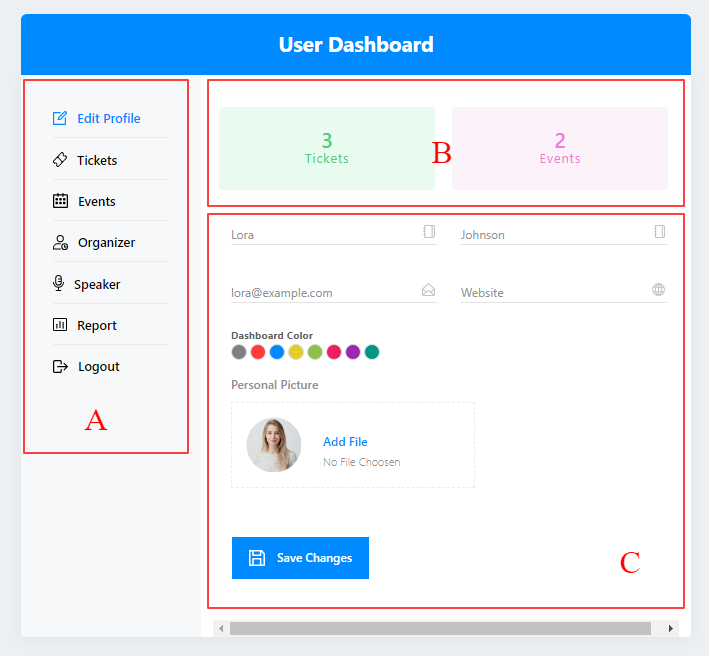The height and width of the screenshot is (656, 709).
Task: Open the Speaker section
Action: (111, 284)
